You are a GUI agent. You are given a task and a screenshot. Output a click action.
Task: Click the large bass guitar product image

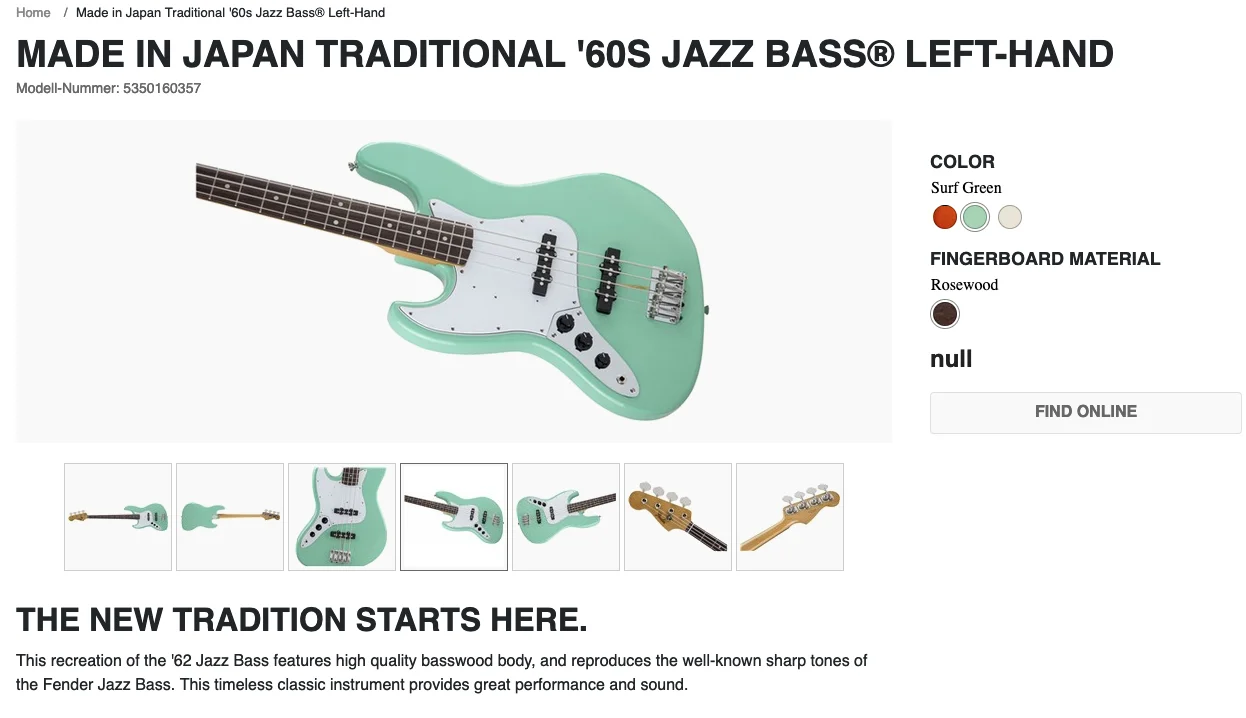click(x=454, y=281)
